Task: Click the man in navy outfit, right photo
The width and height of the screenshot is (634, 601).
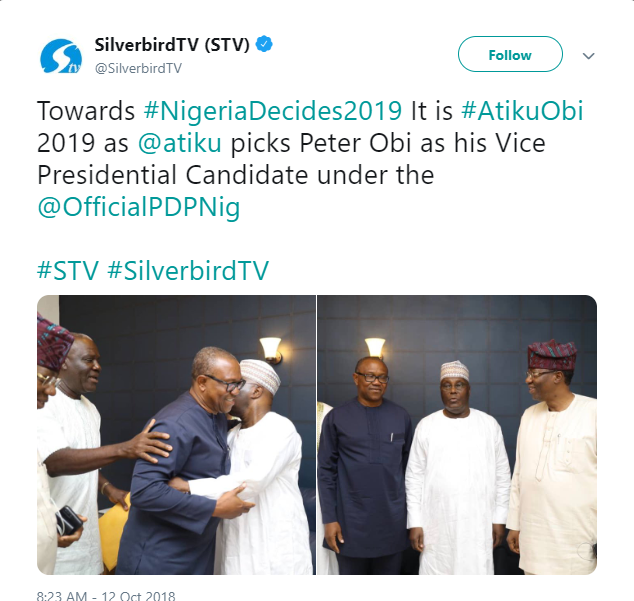Action: pos(364,465)
